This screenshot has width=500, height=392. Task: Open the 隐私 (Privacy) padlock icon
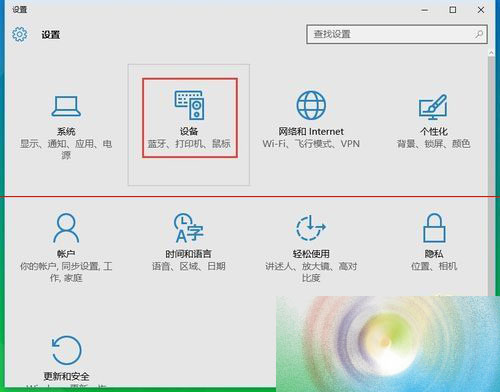click(434, 228)
